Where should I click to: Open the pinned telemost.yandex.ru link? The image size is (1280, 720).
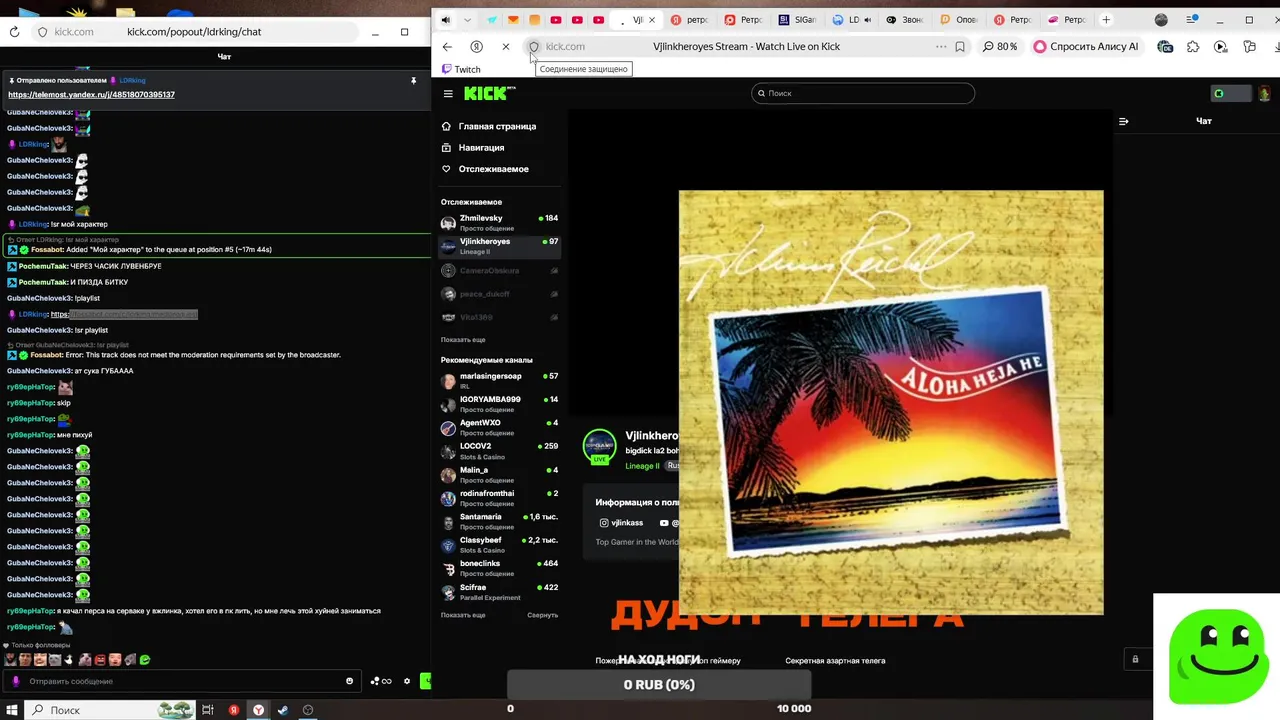point(91,94)
